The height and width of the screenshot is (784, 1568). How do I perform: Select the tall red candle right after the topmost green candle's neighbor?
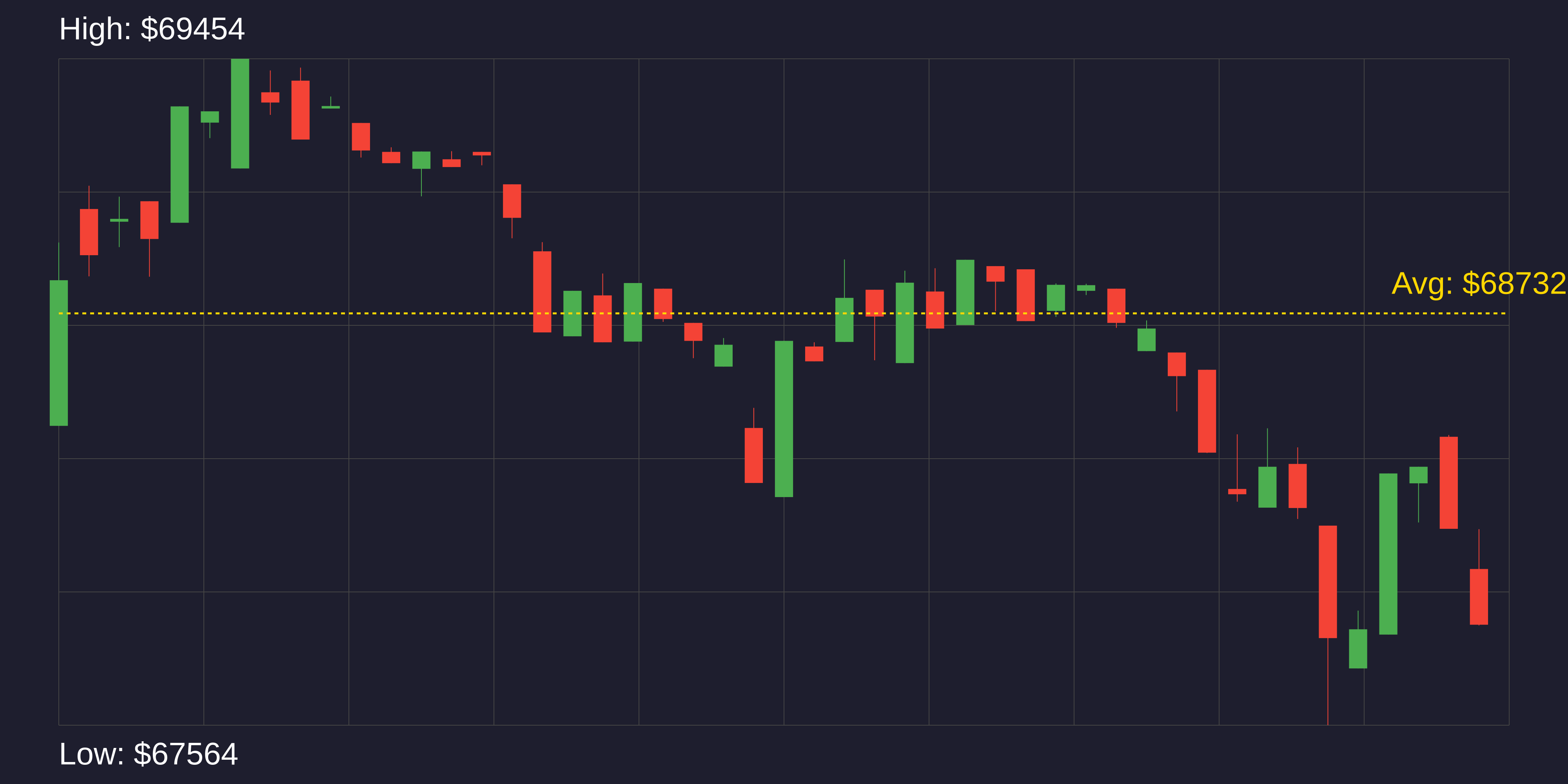click(300, 110)
